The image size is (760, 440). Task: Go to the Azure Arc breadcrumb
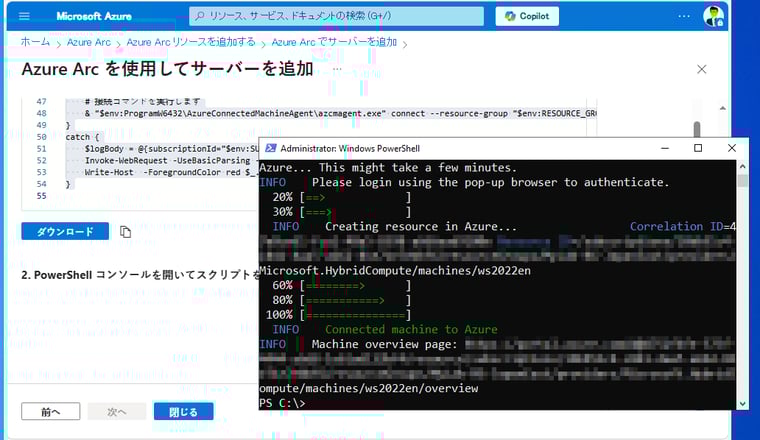(89, 42)
